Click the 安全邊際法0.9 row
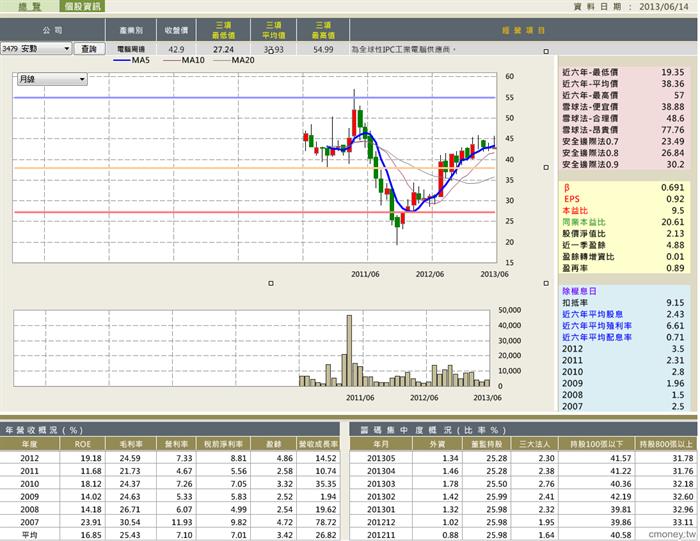Image resolution: width=700 pixels, height=541 pixels. pos(623,164)
